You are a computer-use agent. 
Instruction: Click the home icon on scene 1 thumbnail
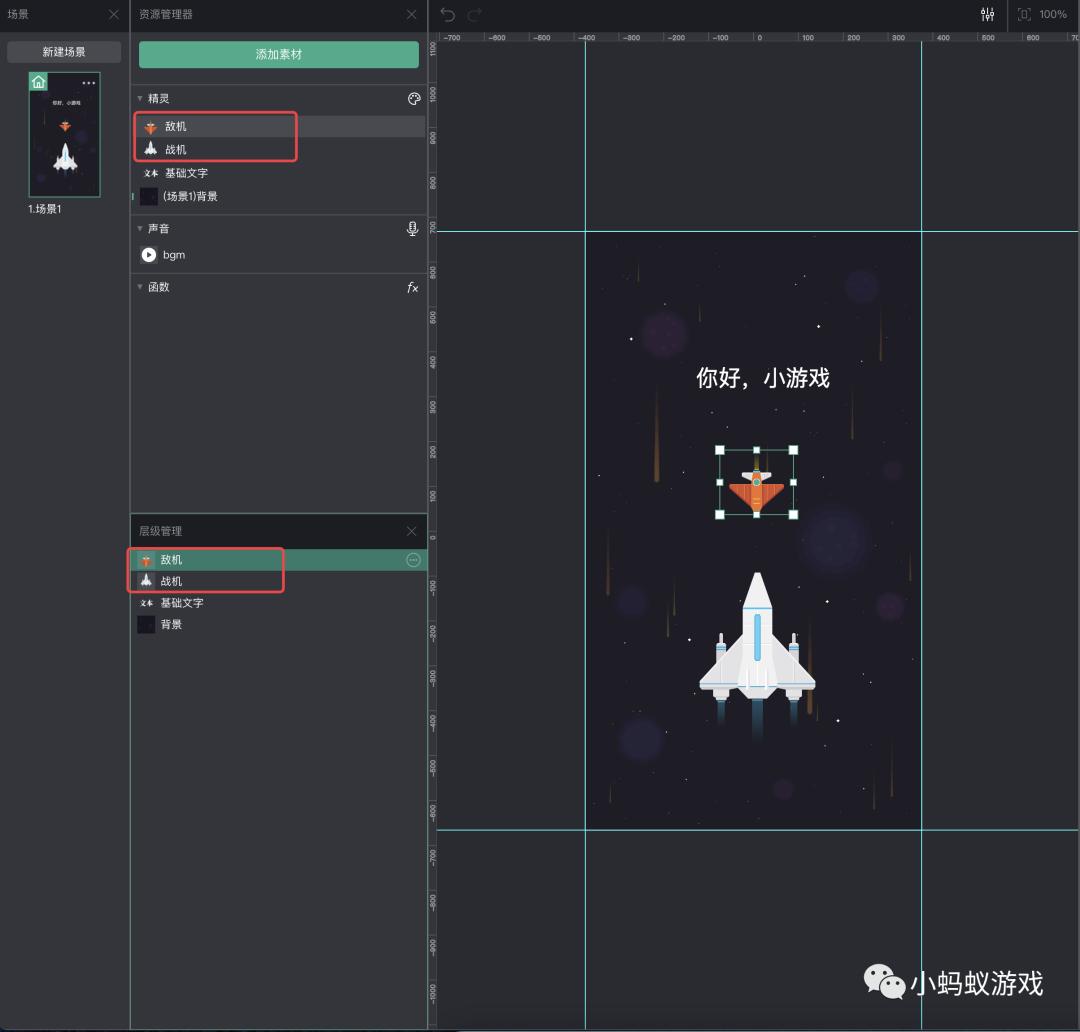tap(37, 81)
